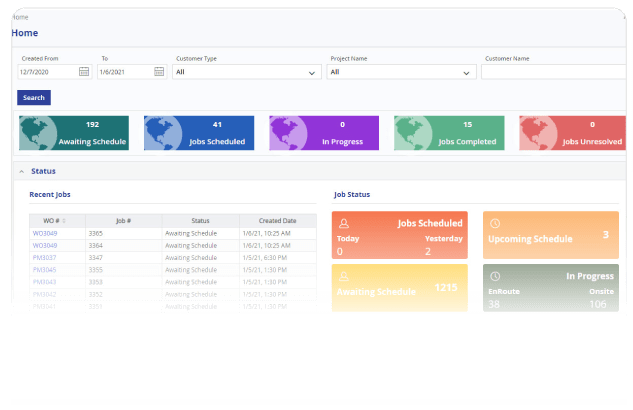Click the Upcoming Schedule count 3
This screenshot has width=633, height=410.
point(606,235)
